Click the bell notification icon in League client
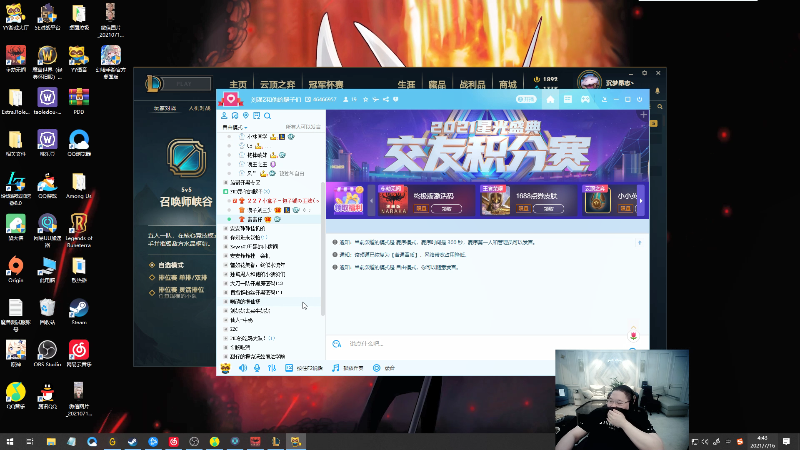 (x=657, y=91)
